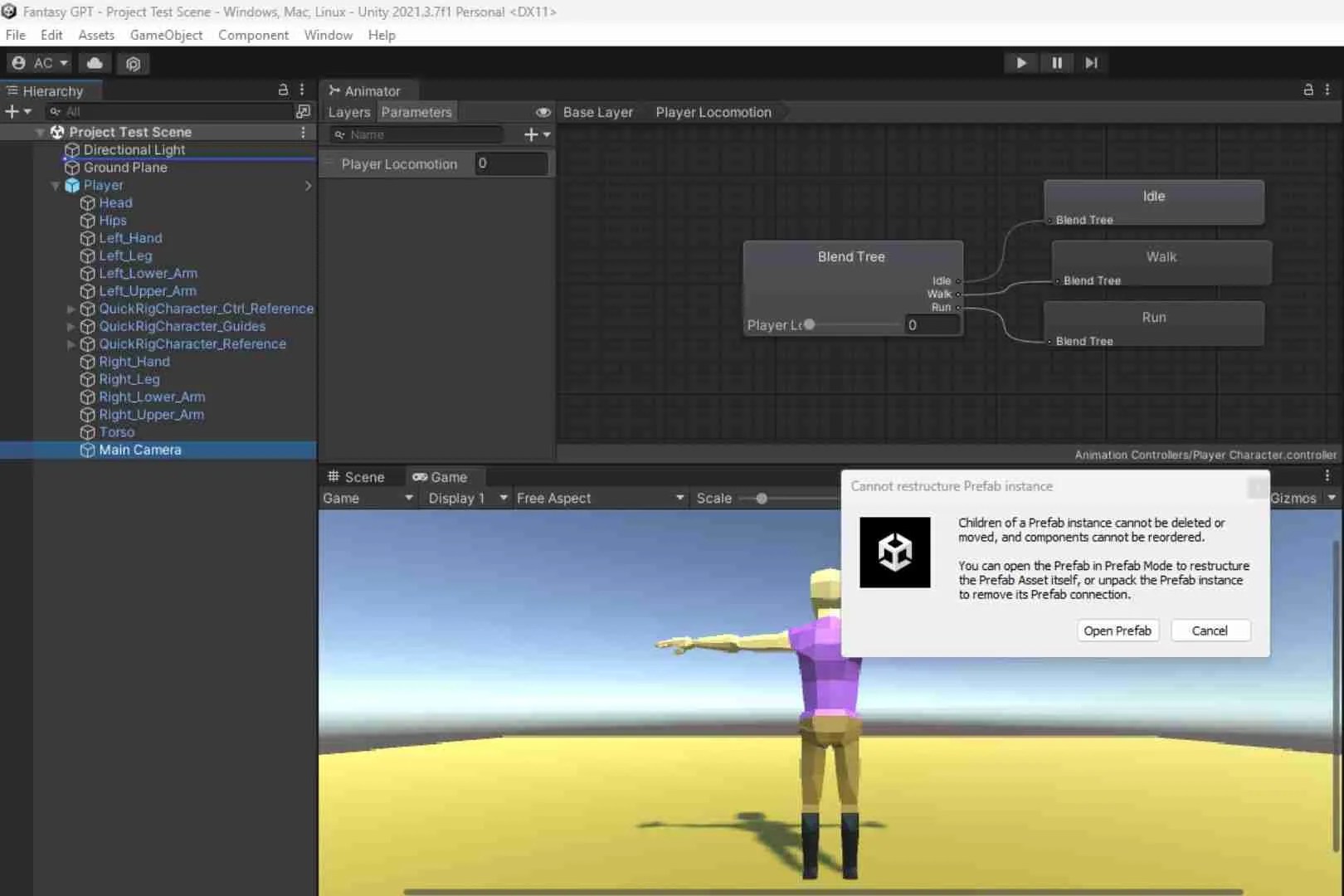The width and height of the screenshot is (1344, 896).
Task: Switch to the Scene tab
Action: pos(363,476)
